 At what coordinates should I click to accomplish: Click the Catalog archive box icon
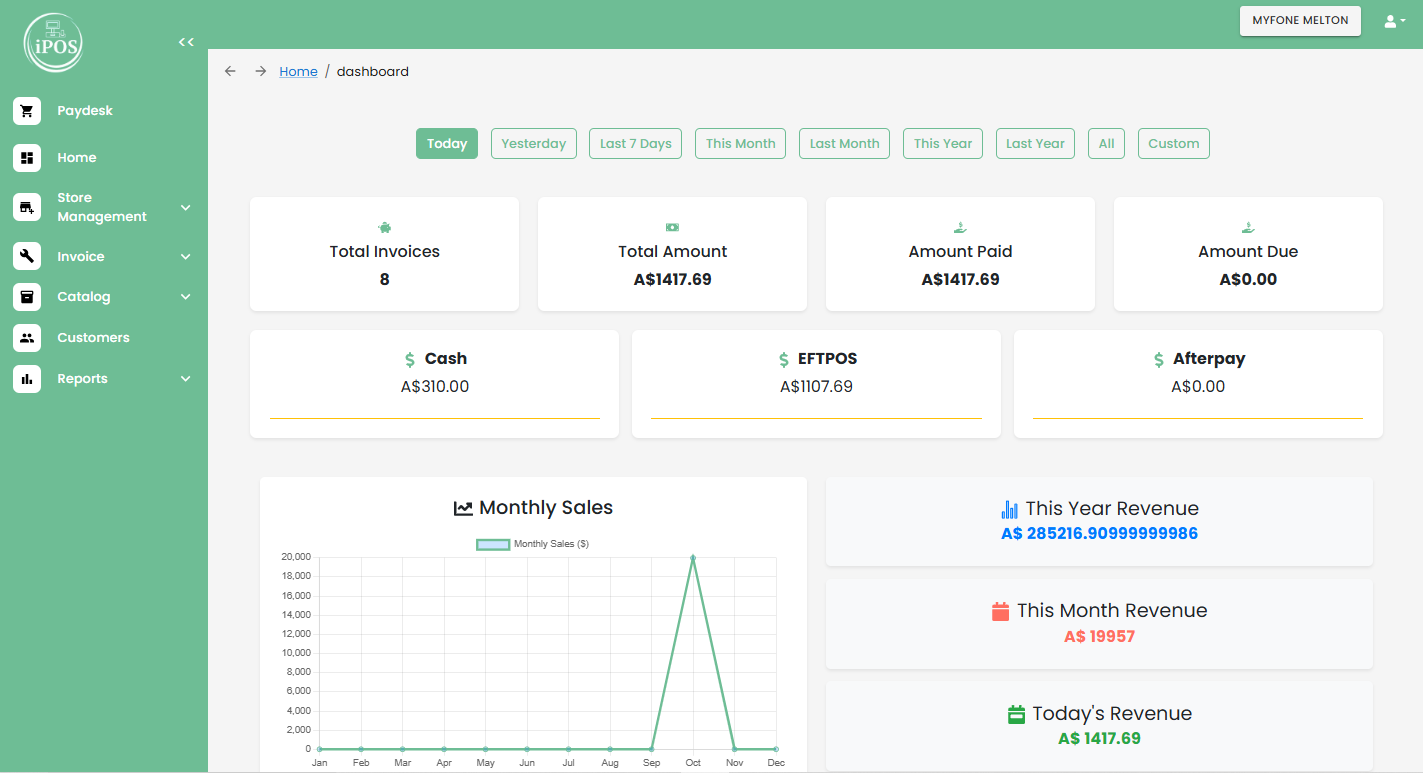27,297
